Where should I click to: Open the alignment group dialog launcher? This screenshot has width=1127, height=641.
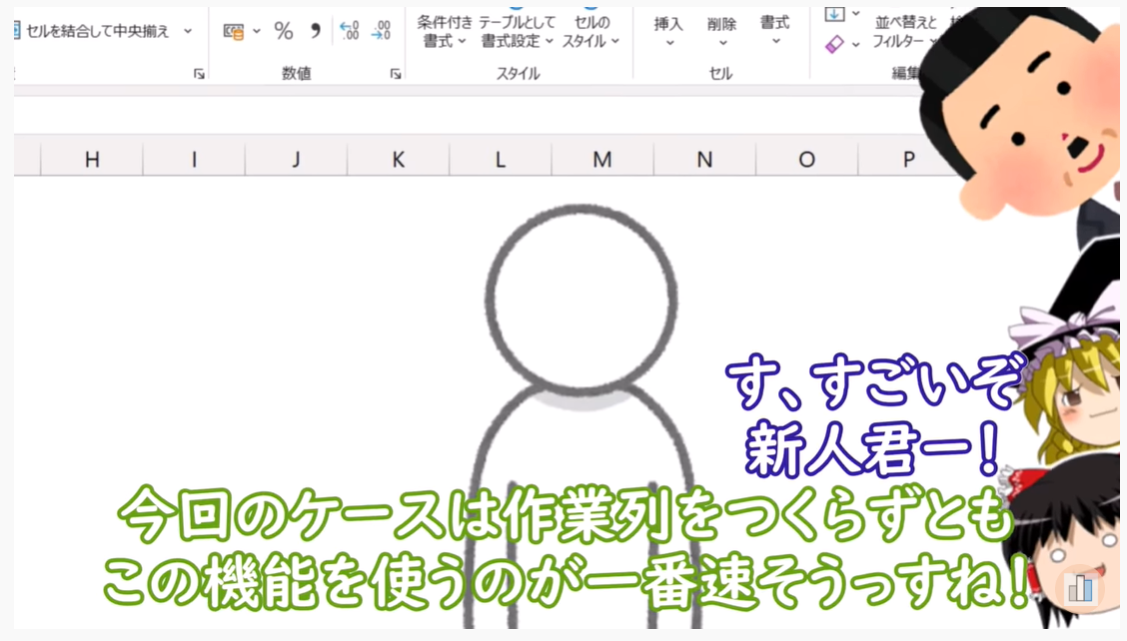[x=199, y=74]
